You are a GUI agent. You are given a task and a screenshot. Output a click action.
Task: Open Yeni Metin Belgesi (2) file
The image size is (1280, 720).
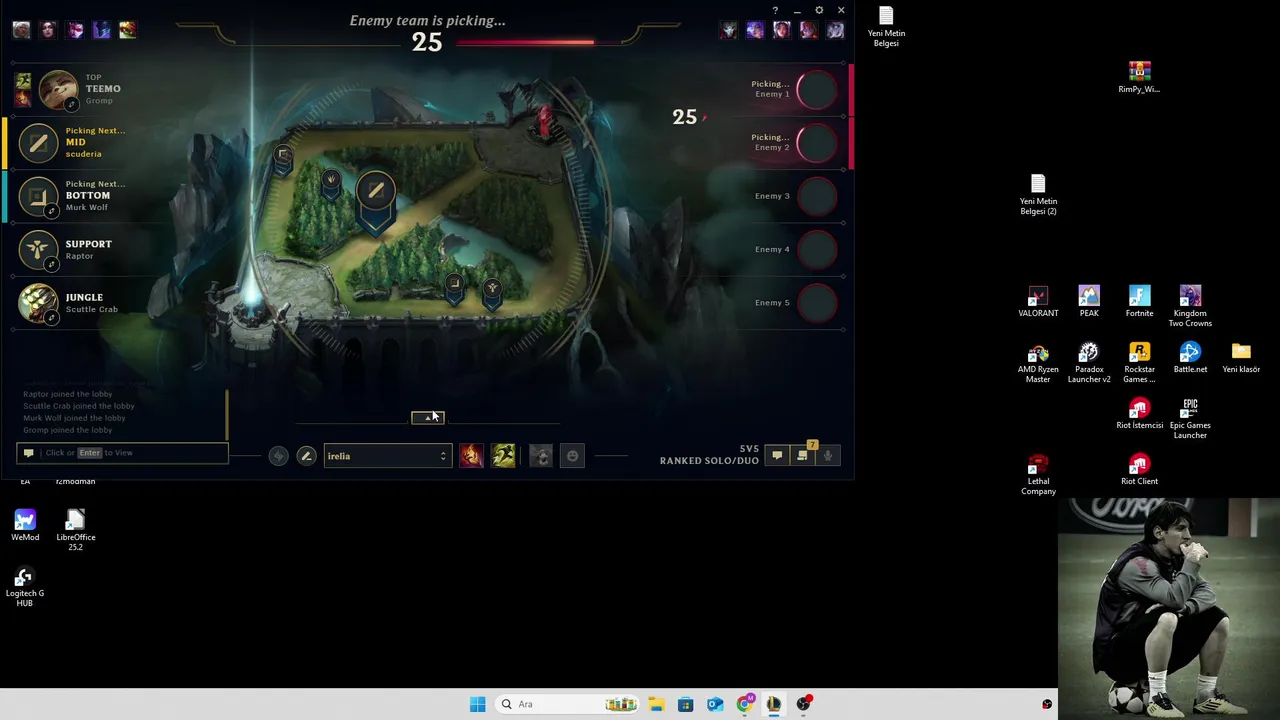[x=1038, y=195]
